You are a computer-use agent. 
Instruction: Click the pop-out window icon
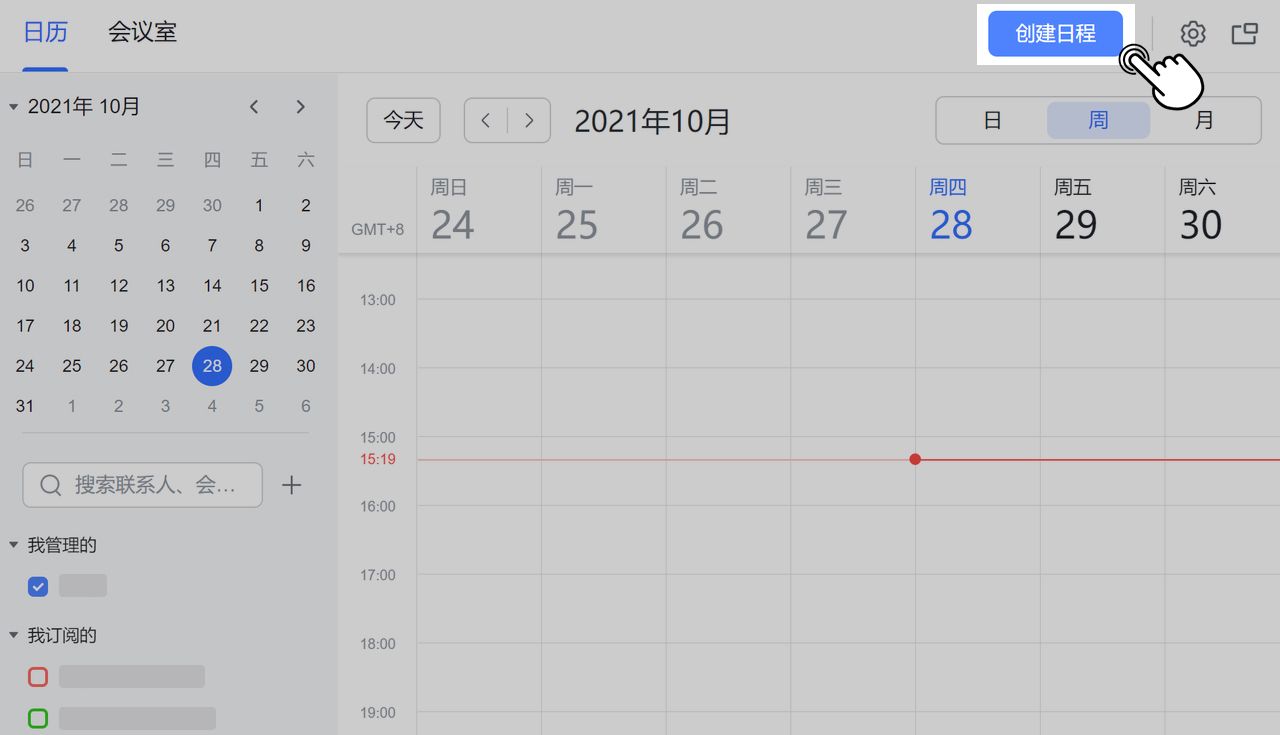coord(1244,34)
